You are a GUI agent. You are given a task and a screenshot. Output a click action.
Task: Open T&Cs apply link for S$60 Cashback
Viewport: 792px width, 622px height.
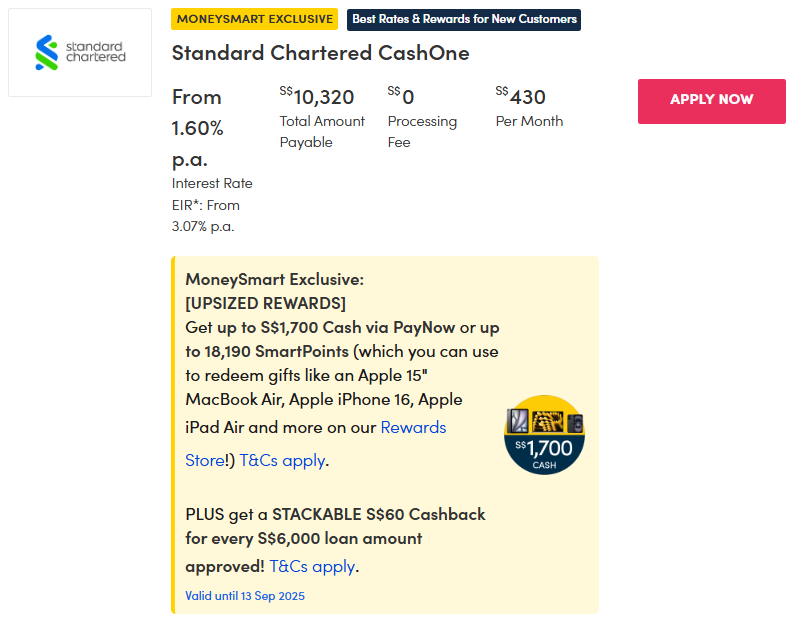click(x=312, y=566)
